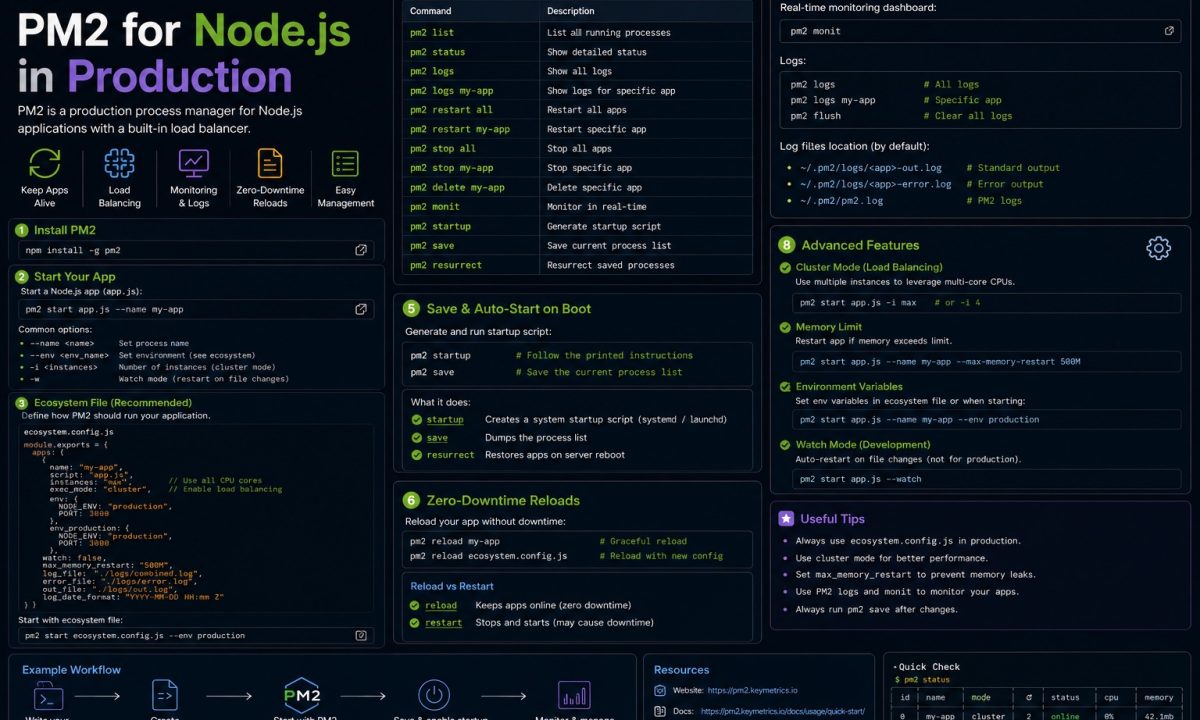Copy the pm2 start app.js --name command
Image resolution: width=1200 pixels, height=720 pixels.
[x=361, y=309]
